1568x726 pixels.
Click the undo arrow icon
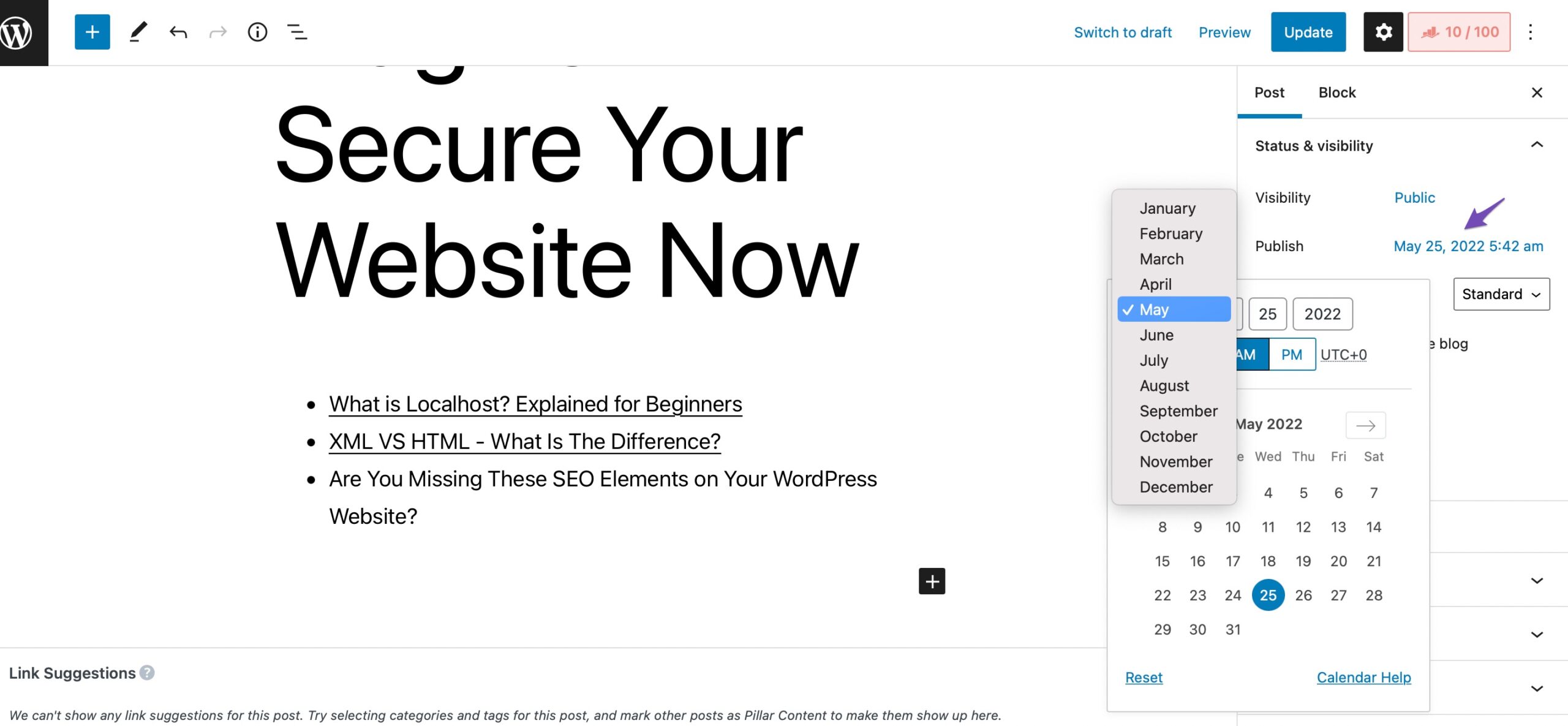(177, 31)
